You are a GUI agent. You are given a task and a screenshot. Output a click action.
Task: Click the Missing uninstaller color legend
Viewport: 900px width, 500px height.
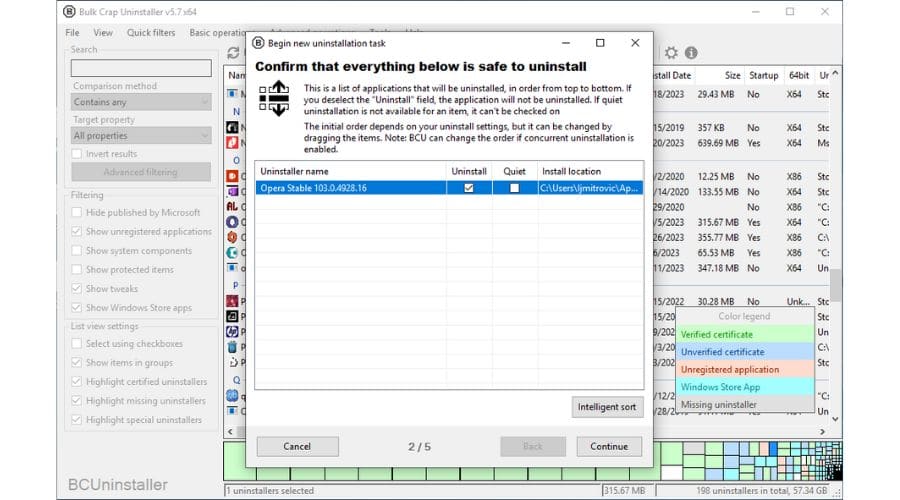(x=745, y=404)
